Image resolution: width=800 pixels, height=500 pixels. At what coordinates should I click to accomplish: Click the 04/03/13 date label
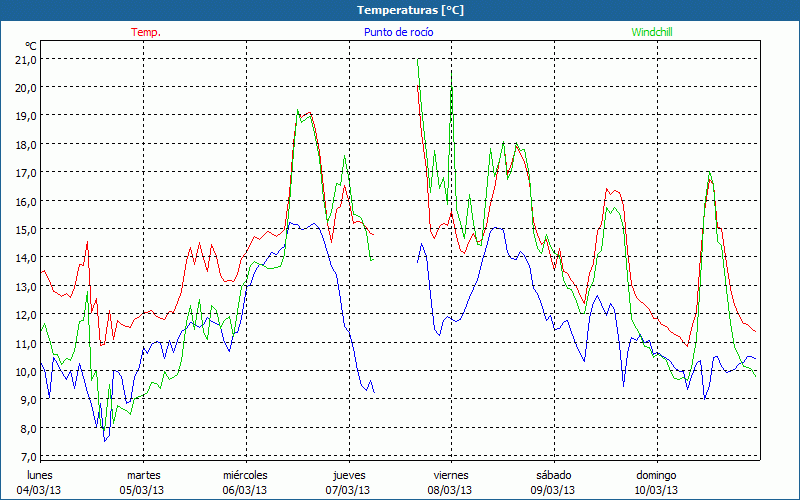40,490
